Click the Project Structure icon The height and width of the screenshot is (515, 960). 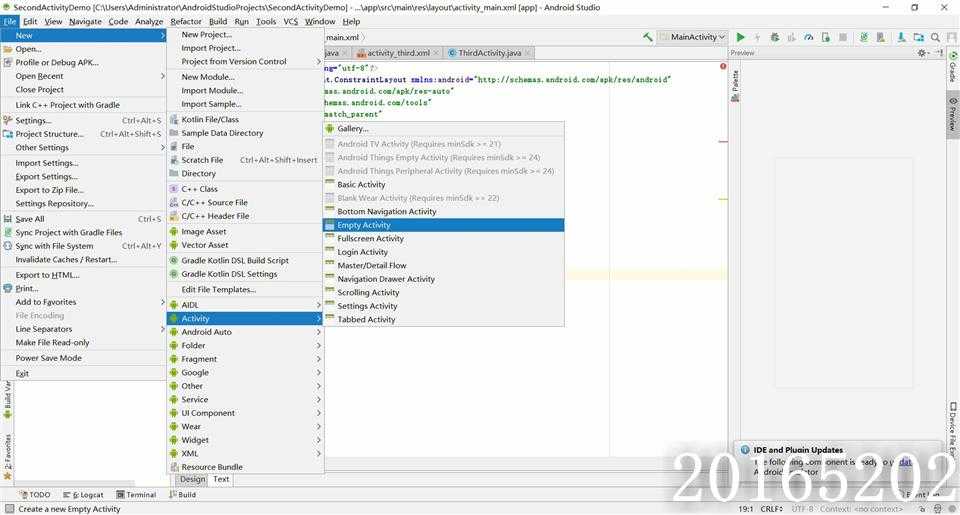[x=8, y=134]
